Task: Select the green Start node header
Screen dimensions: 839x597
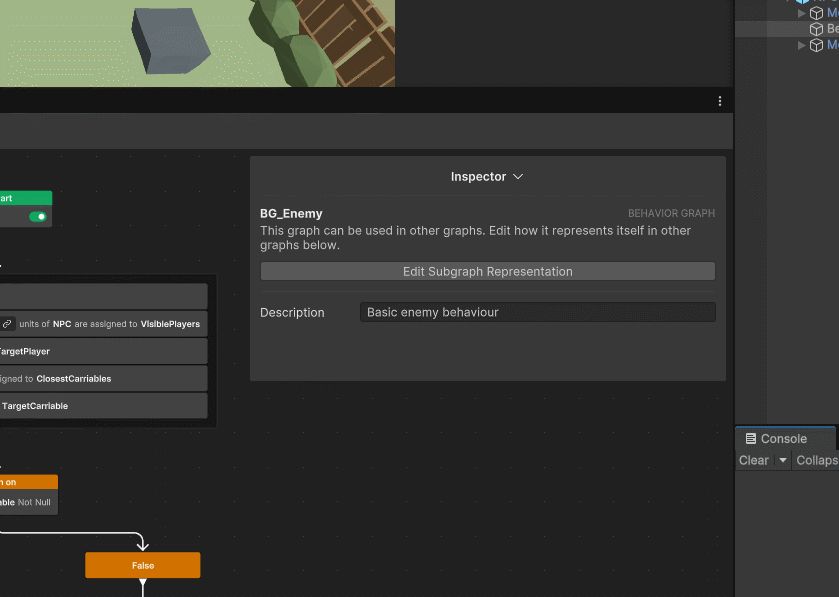Action: (x=26, y=198)
